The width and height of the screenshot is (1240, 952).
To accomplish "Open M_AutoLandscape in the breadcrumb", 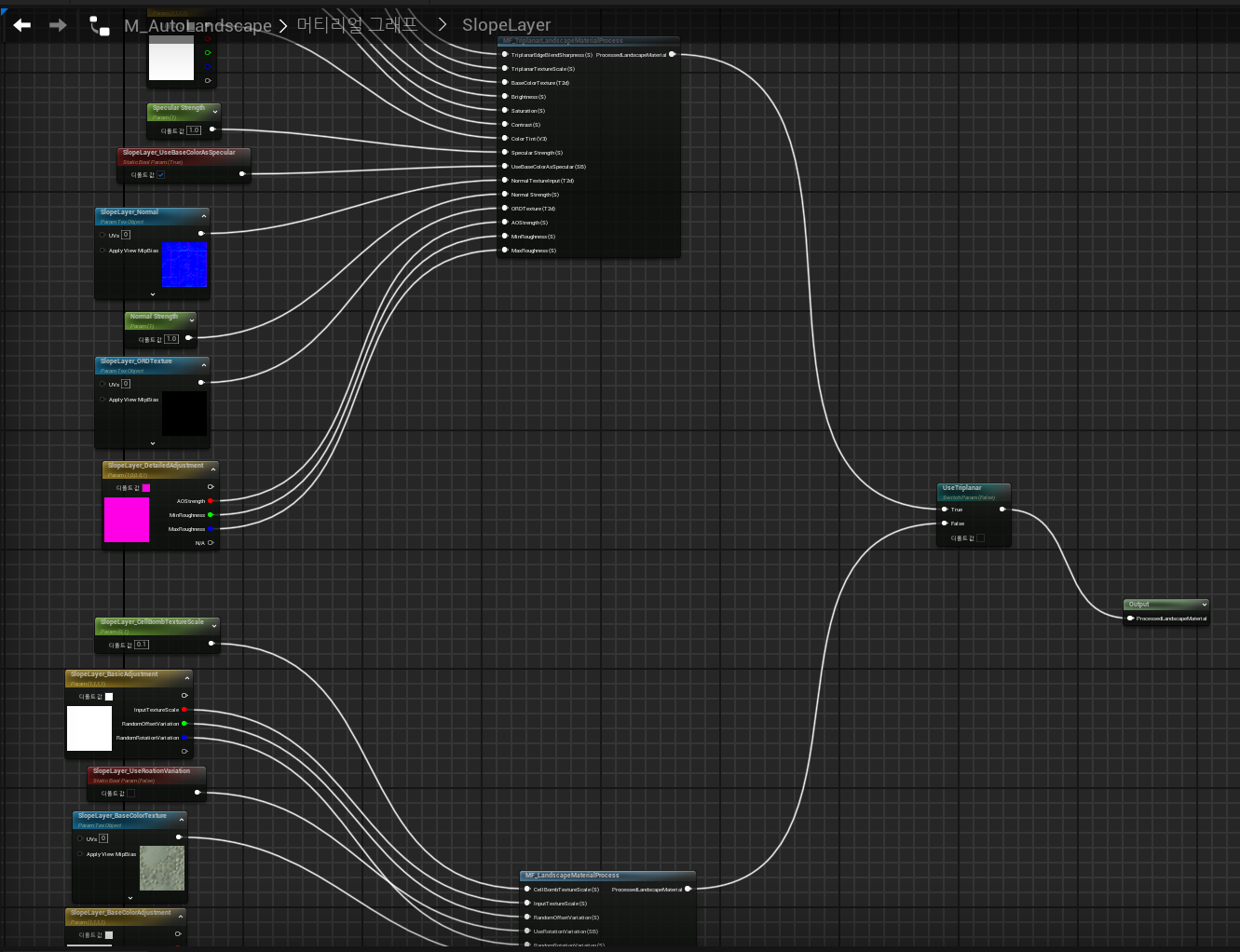I will tap(198, 26).
